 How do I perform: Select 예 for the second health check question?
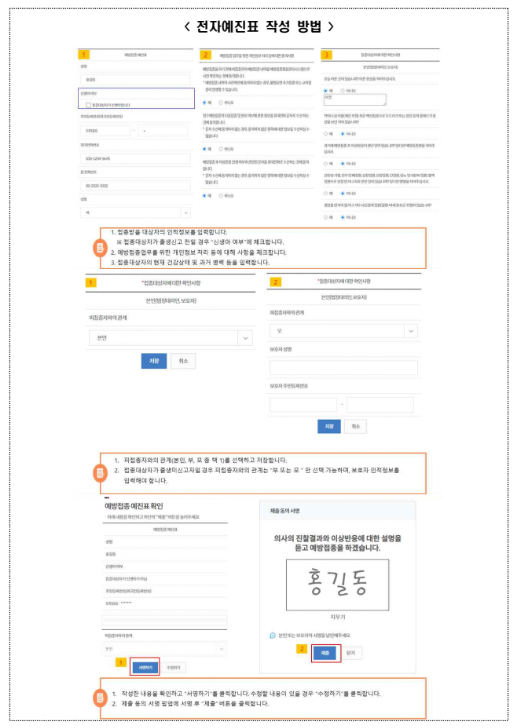click(326, 134)
